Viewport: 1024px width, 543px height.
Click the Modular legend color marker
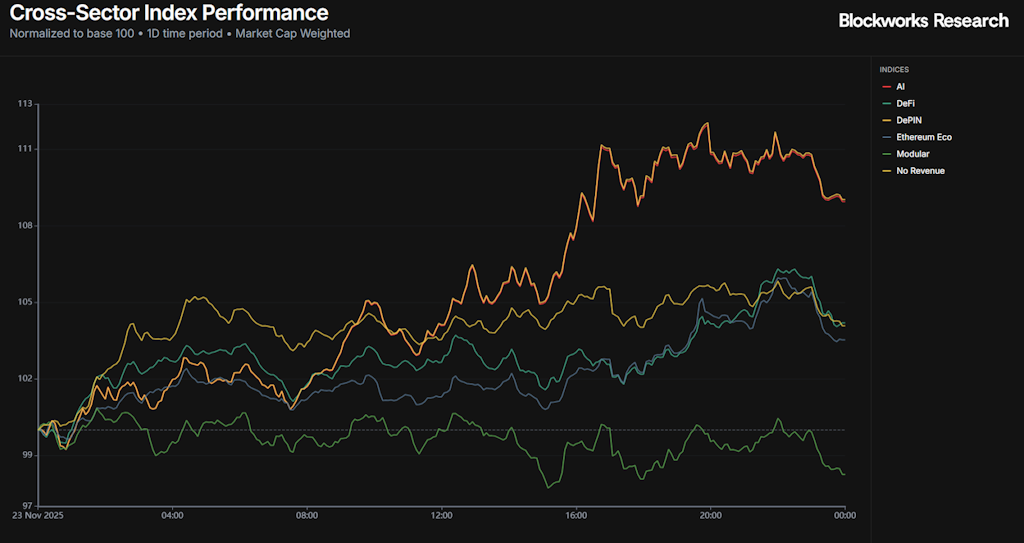pos(886,154)
